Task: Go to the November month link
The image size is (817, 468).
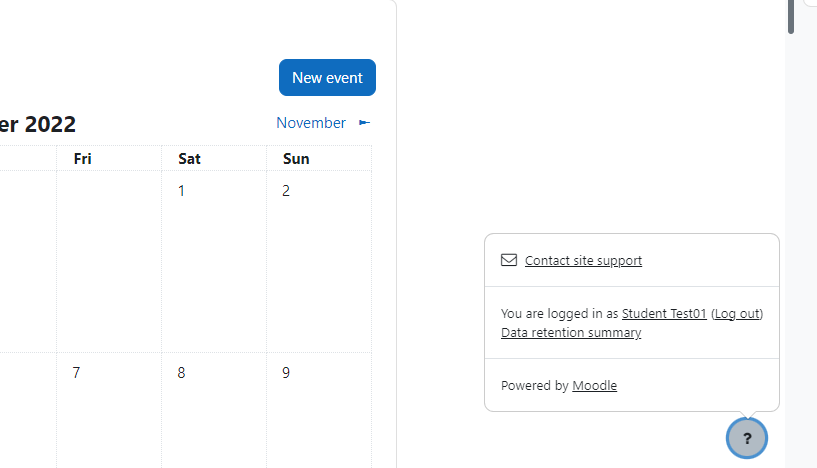Action: (x=311, y=123)
